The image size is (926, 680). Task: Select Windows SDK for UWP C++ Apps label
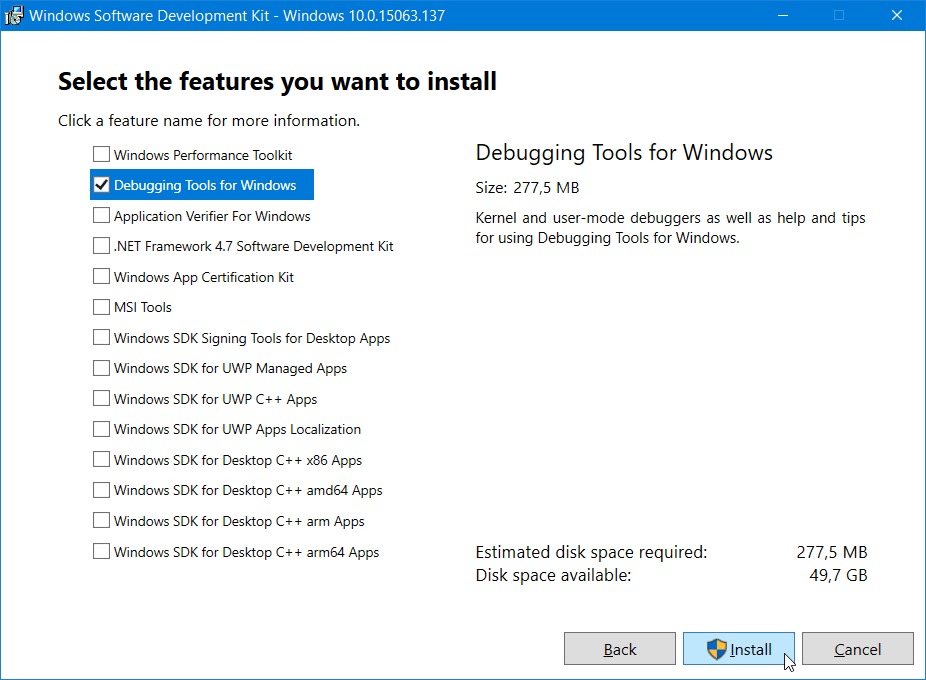click(216, 399)
